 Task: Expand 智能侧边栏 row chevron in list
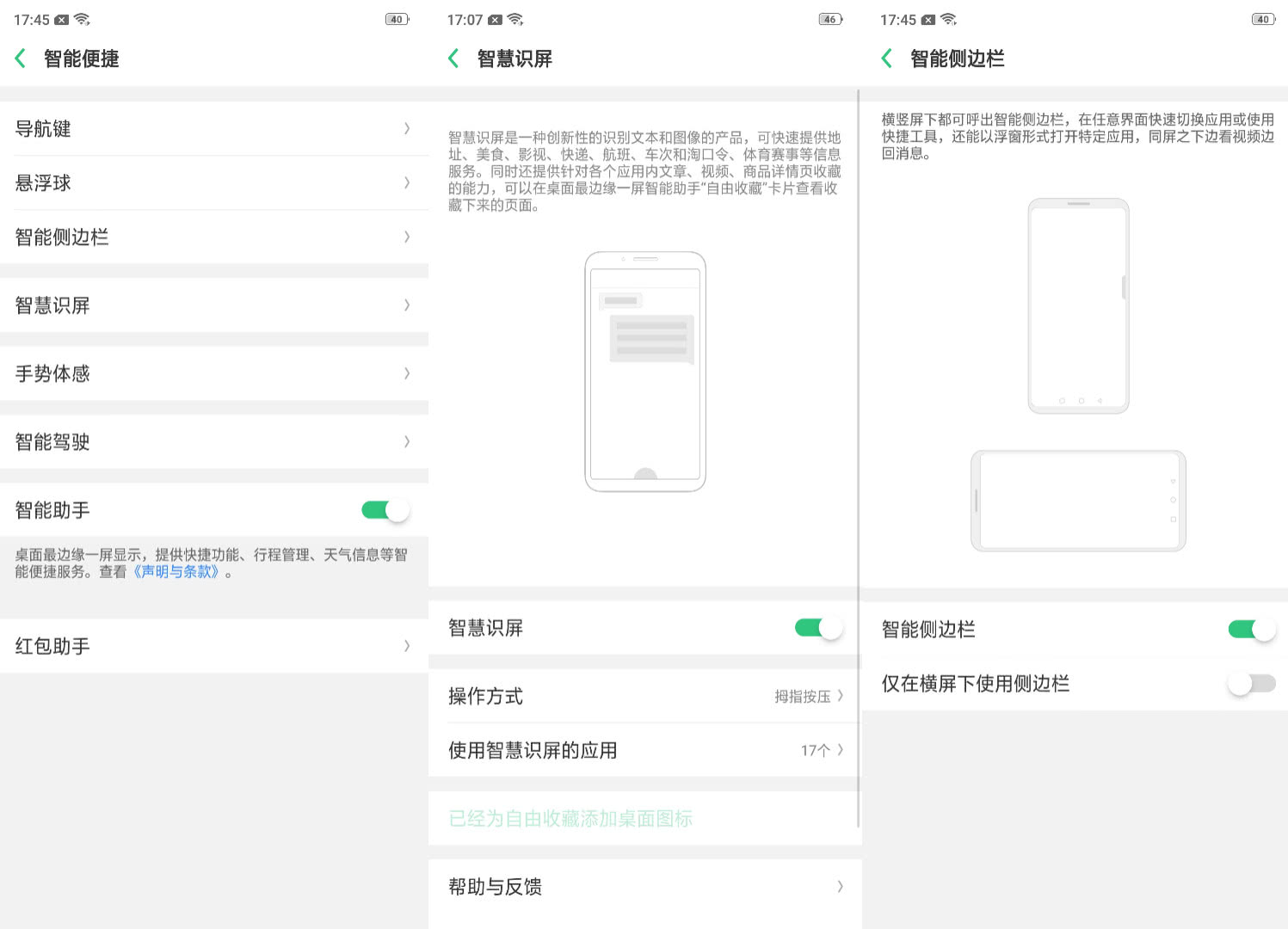click(407, 237)
